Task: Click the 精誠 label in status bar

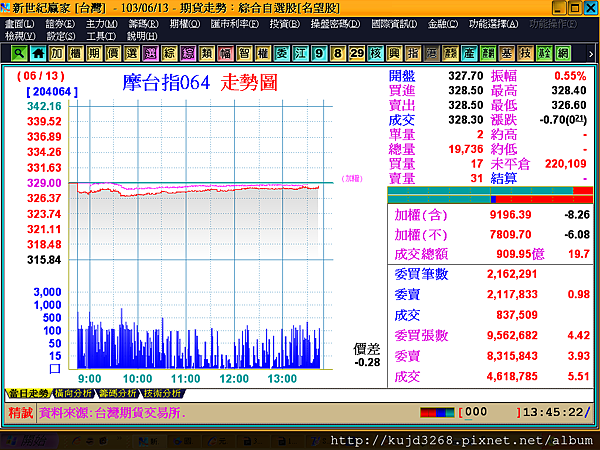Action: coord(20,413)
